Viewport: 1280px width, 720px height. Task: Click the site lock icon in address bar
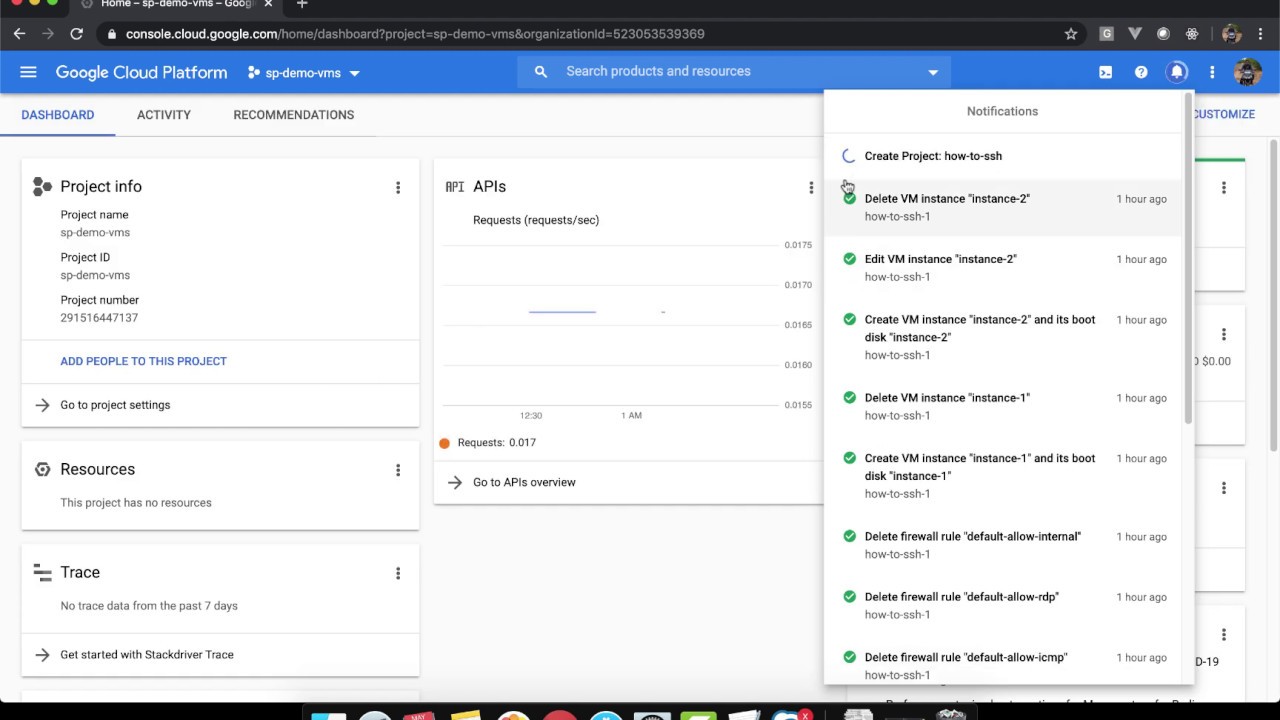pos(111,34)
